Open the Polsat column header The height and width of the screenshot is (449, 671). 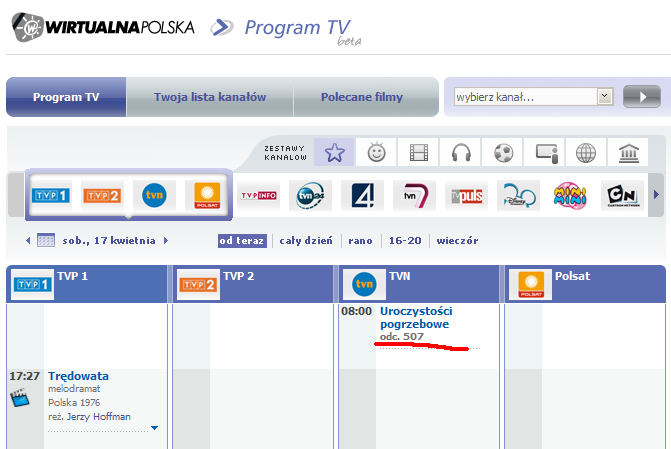585,284
